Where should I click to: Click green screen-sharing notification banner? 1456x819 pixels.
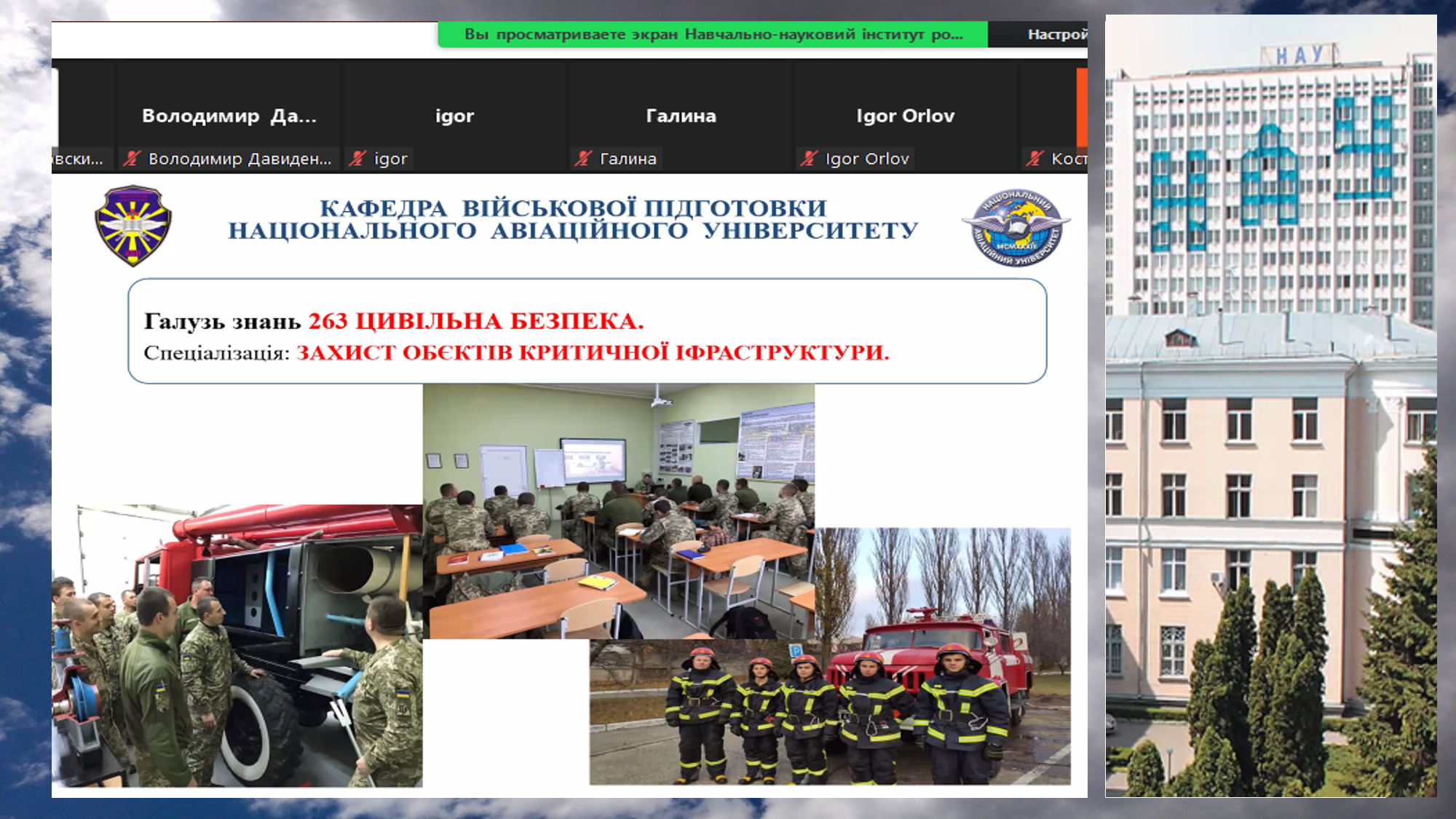pyautogui.click(x=712, y=34)
